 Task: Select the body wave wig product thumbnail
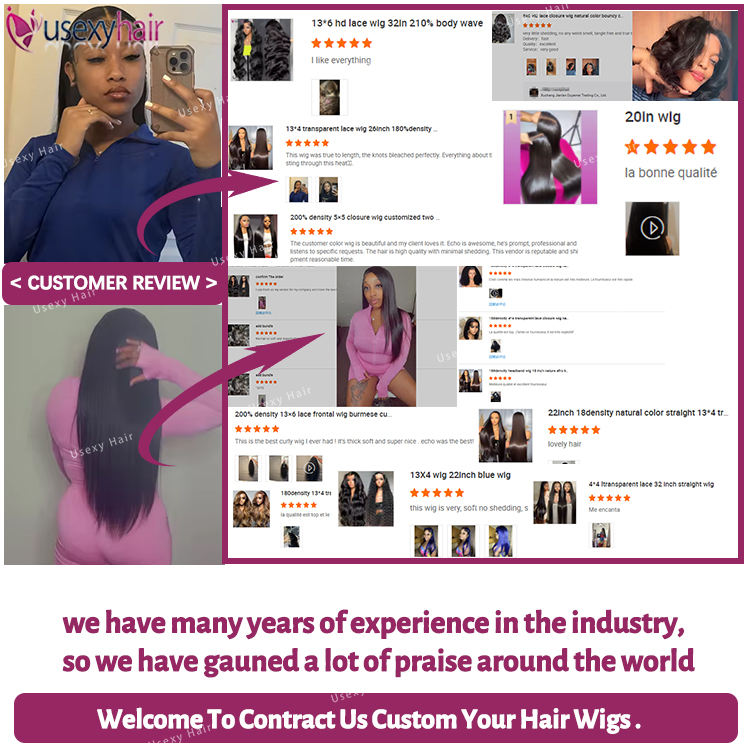pyautogui.click(x=261, y=49)
